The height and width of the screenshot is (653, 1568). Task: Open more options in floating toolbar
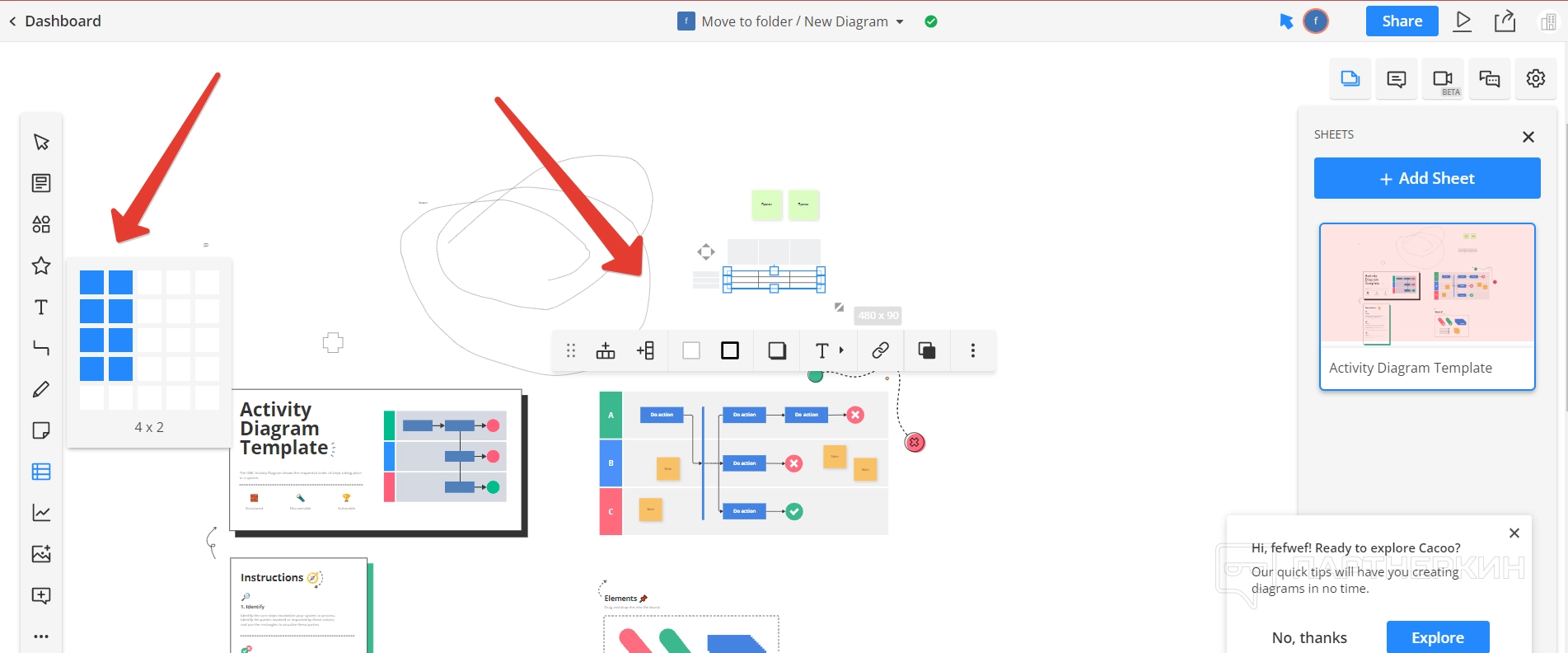coord(973,351)
